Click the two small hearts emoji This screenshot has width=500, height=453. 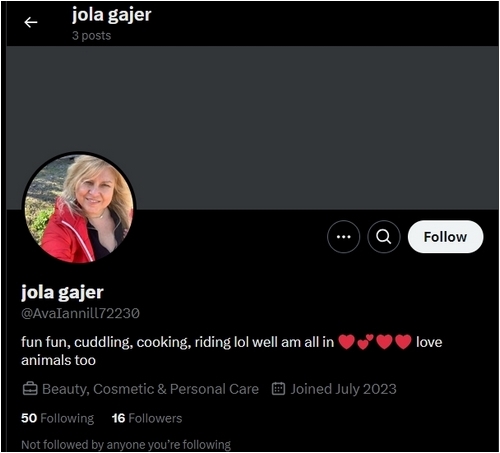[365, 342]
